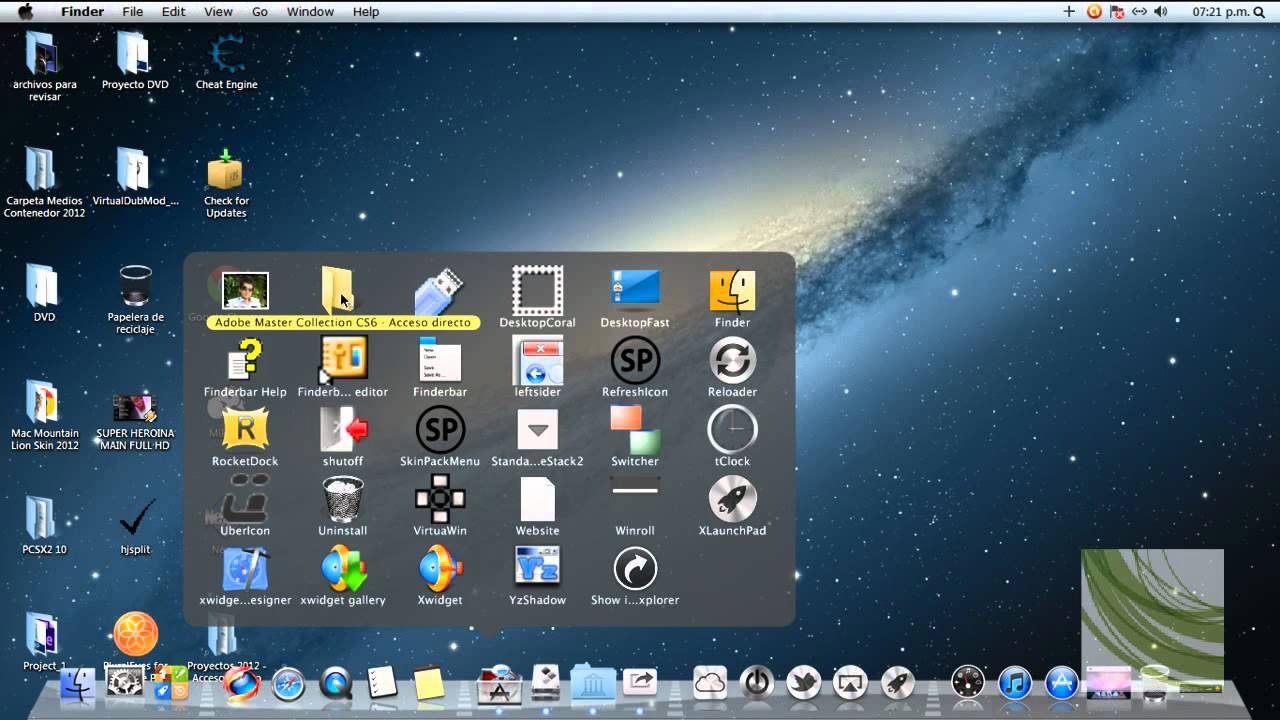Click the RefreshIcon SP icon
Viewport: 1280px width, 720px height.
pyautogui.click(x=635, y=360)
